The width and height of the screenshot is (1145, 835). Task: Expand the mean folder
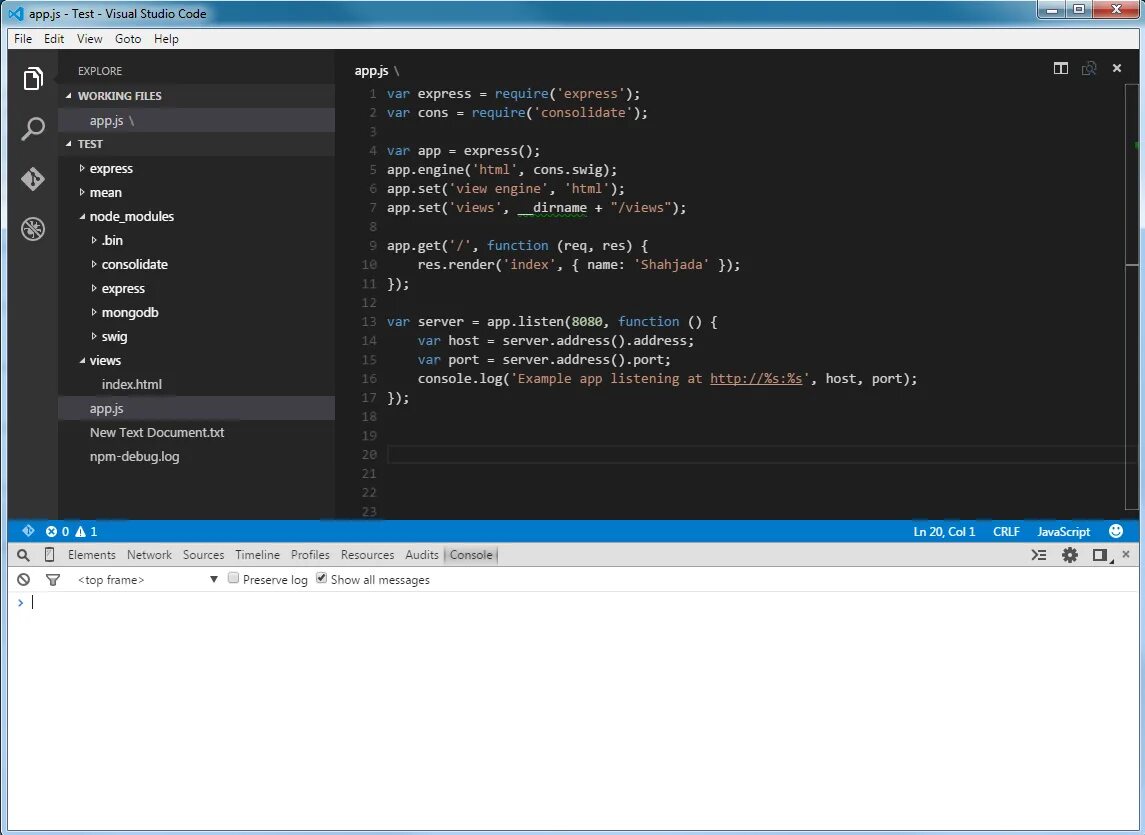pyautogui.click(x=82, y=192)
